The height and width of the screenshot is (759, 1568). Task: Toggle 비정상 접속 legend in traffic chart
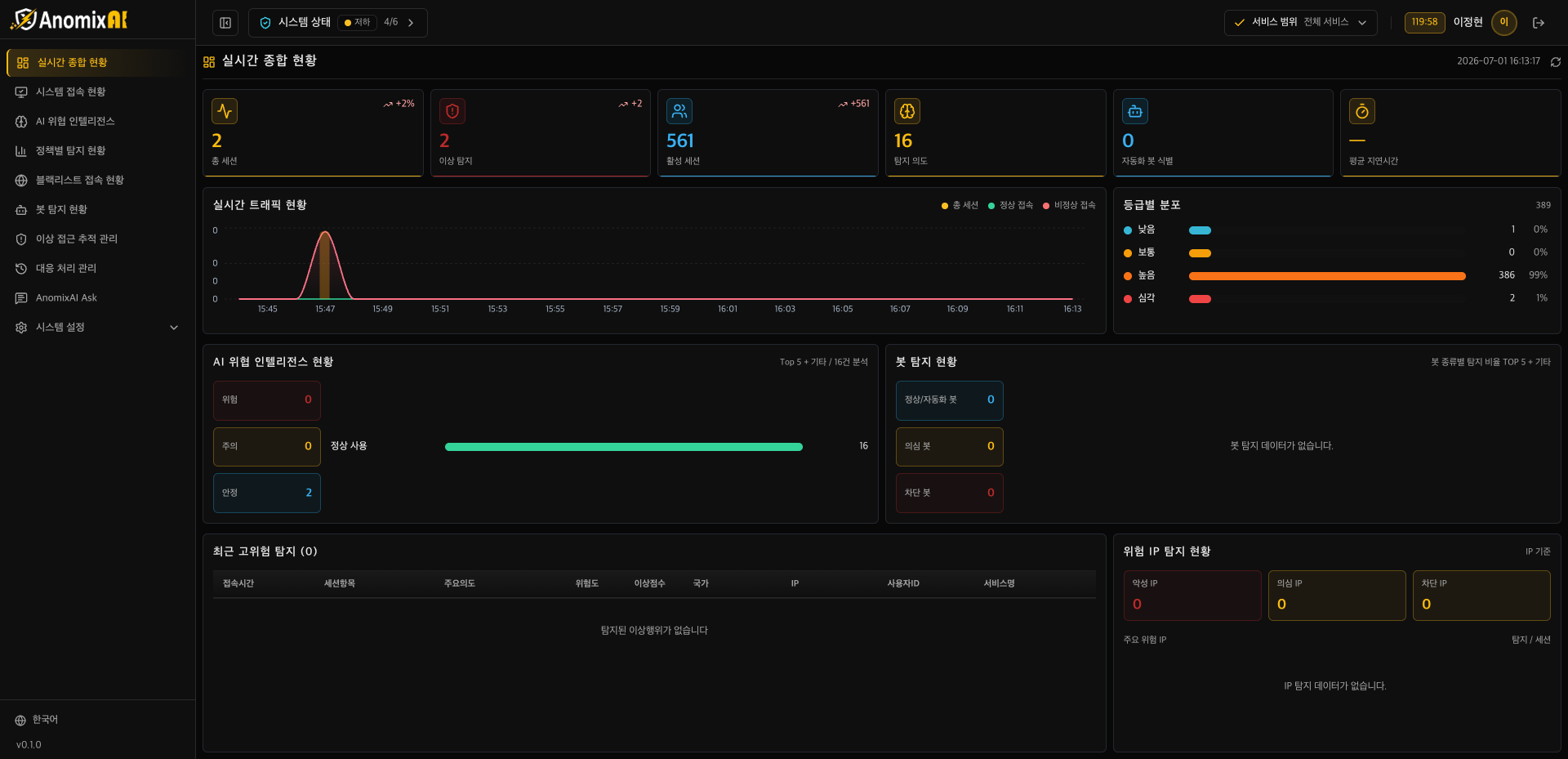(x=1069, y=205)
